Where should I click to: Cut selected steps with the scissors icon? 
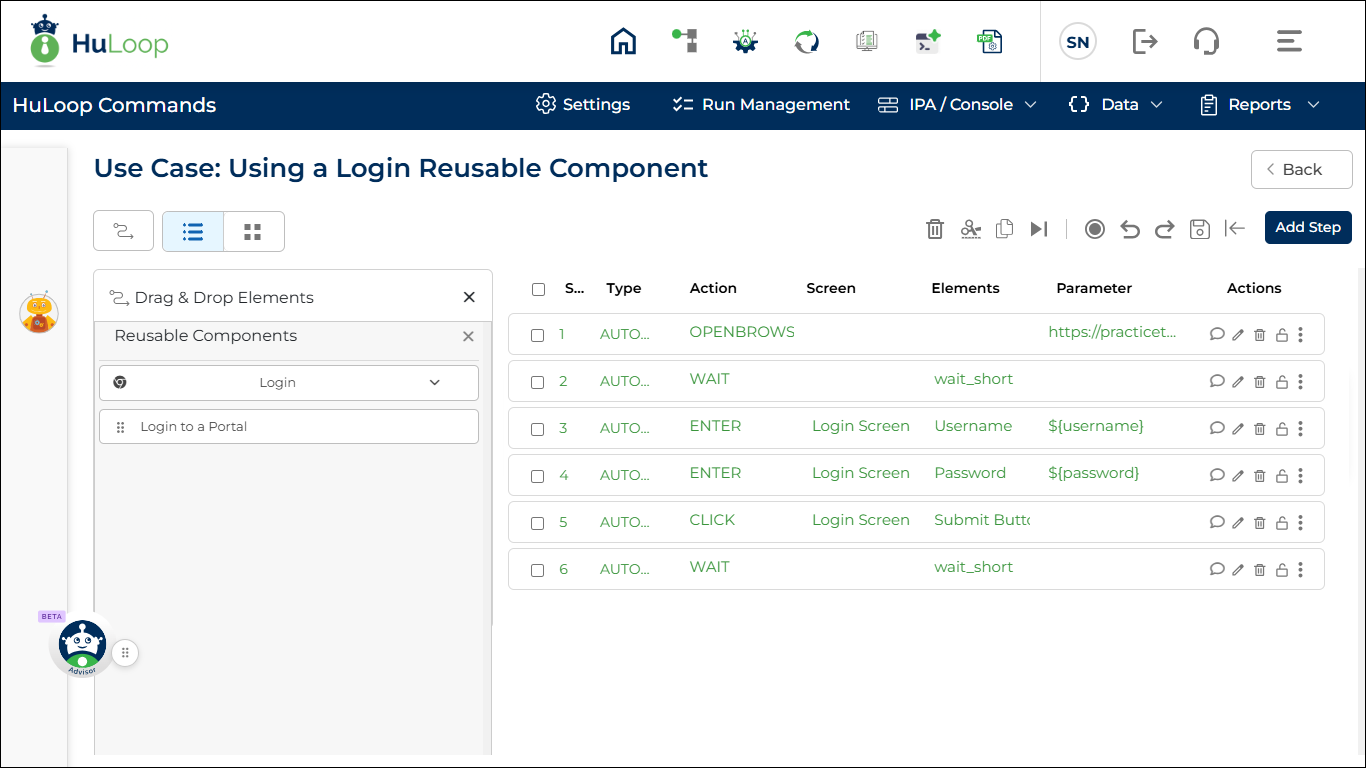point(970,229)
